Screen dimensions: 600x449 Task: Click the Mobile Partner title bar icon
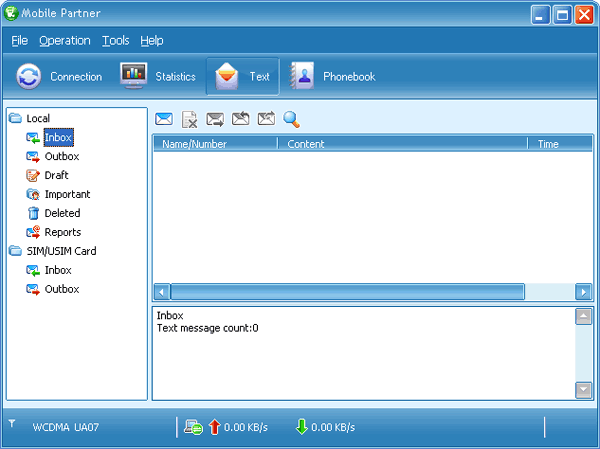click(x=11, y=13)
